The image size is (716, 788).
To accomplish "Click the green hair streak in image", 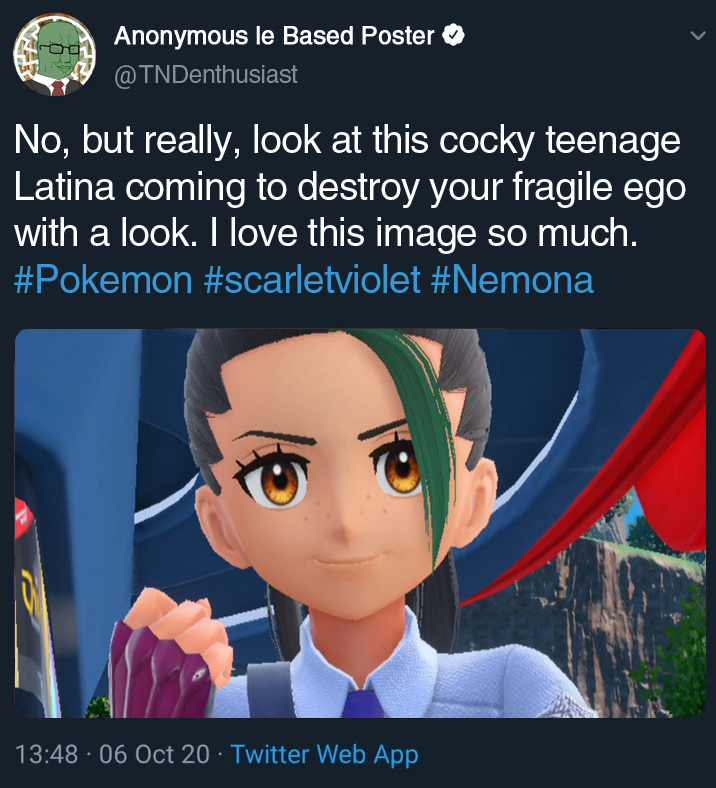I will pyautogui.click(x=417, y=432).
